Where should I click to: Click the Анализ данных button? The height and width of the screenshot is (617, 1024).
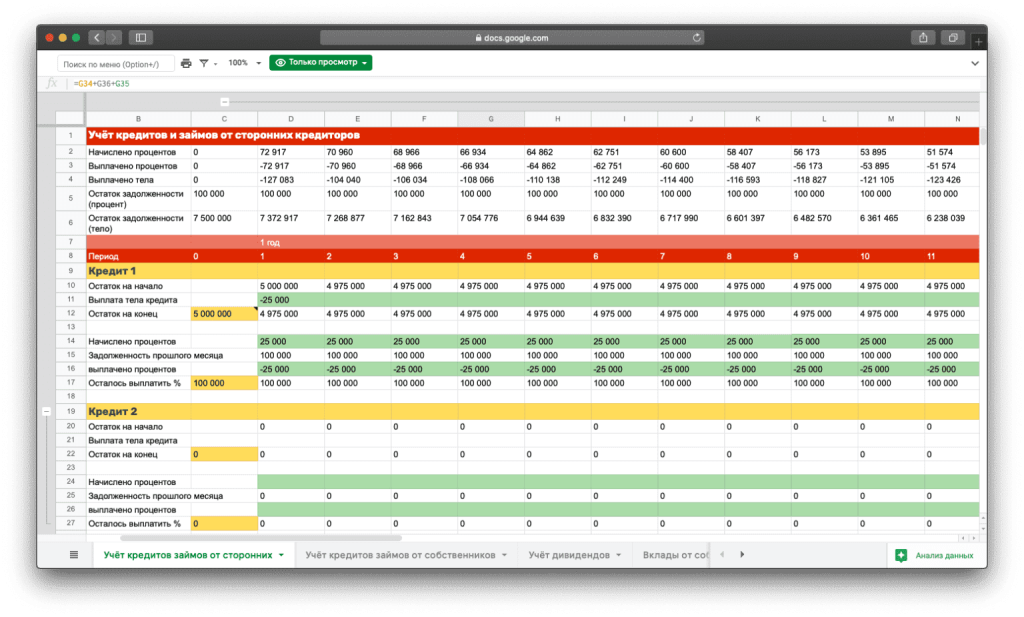click(x=934, y=555)
